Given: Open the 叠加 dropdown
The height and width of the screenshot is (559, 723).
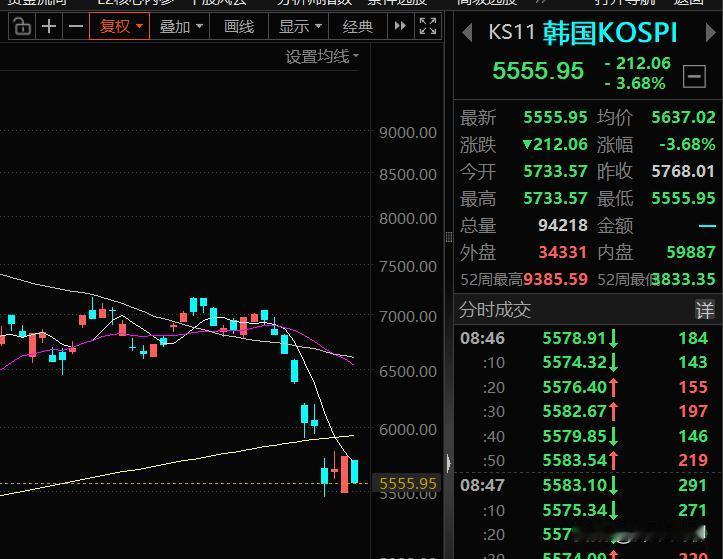Looking at the screenshot, I should tap(180, 26).
